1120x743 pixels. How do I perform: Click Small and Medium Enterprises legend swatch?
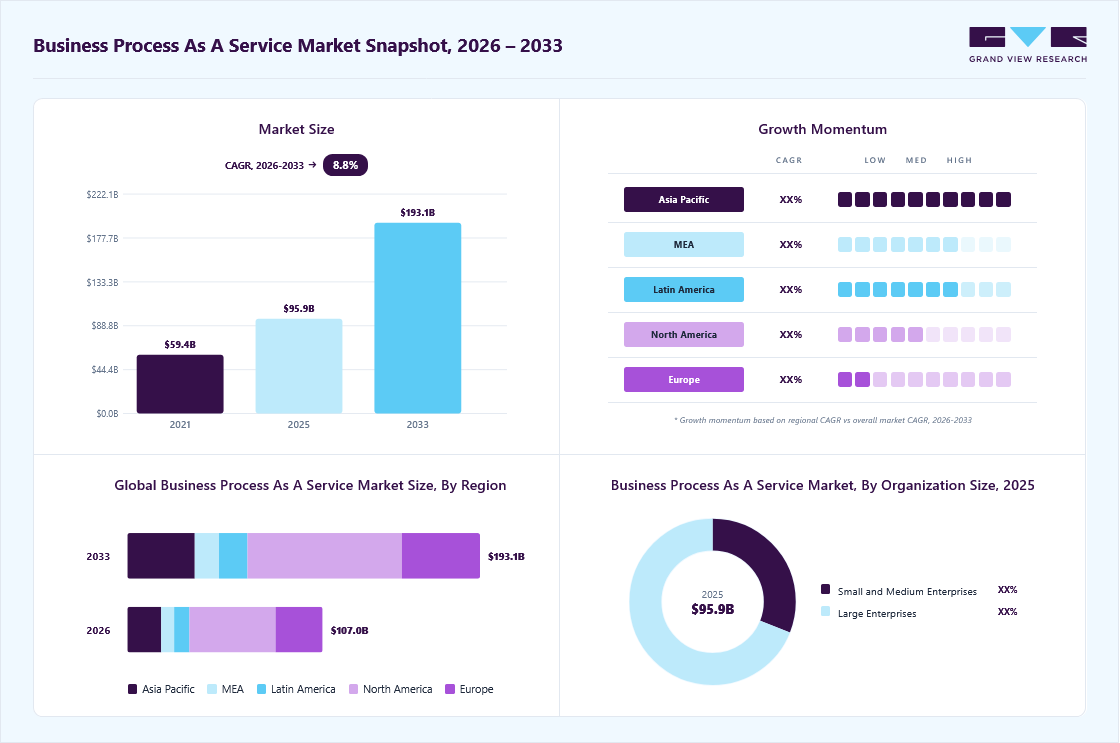click(x=826, y=589)
